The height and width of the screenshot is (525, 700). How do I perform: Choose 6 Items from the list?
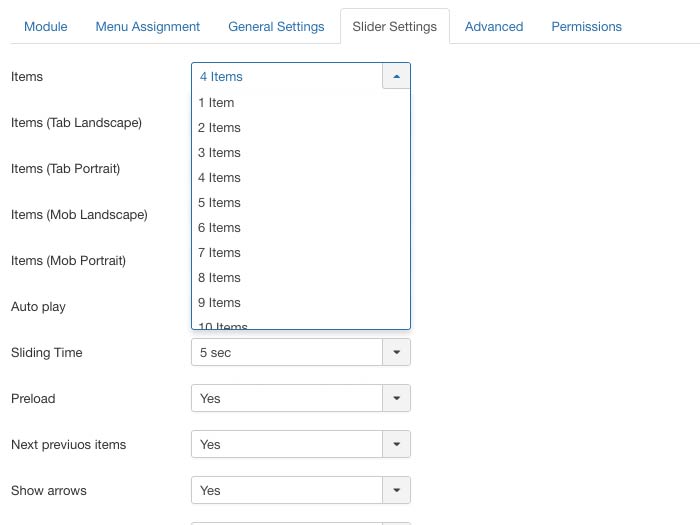(x=219, y=227)
